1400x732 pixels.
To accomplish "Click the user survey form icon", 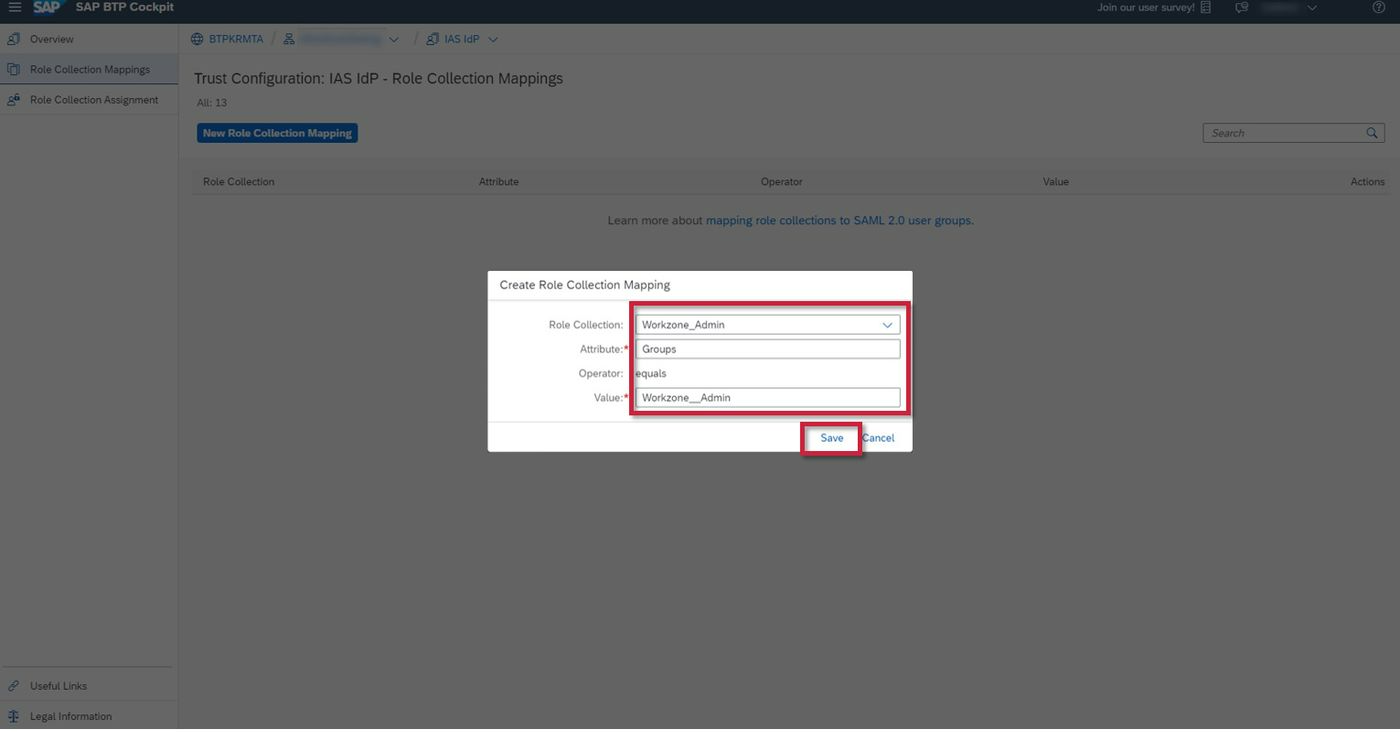I will 1206,8.
